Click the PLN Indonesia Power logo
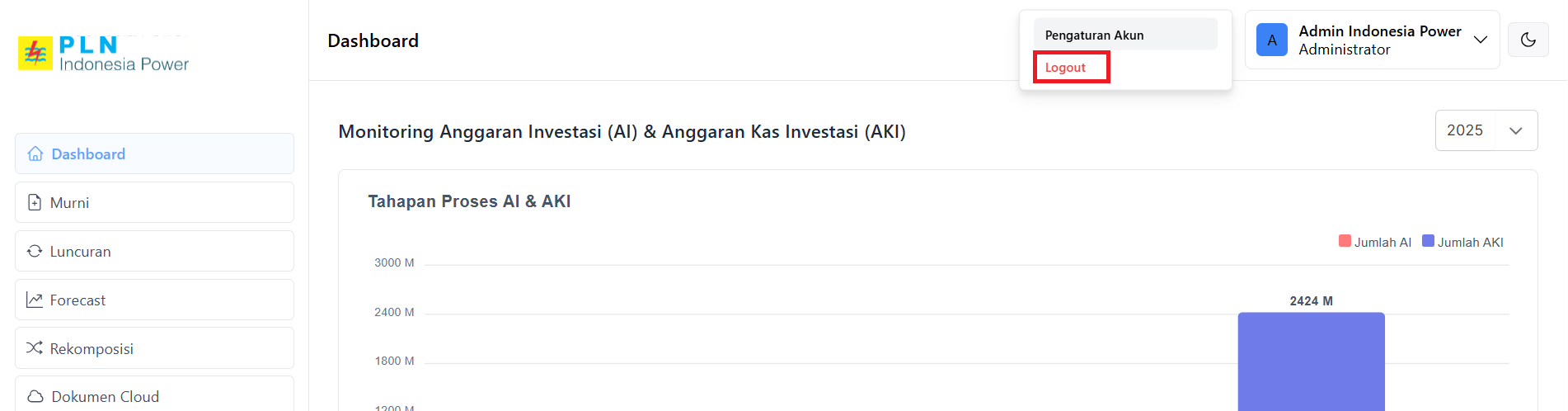Image resolution: width=1568 pixels, height=411 pixels. point(104,54)
